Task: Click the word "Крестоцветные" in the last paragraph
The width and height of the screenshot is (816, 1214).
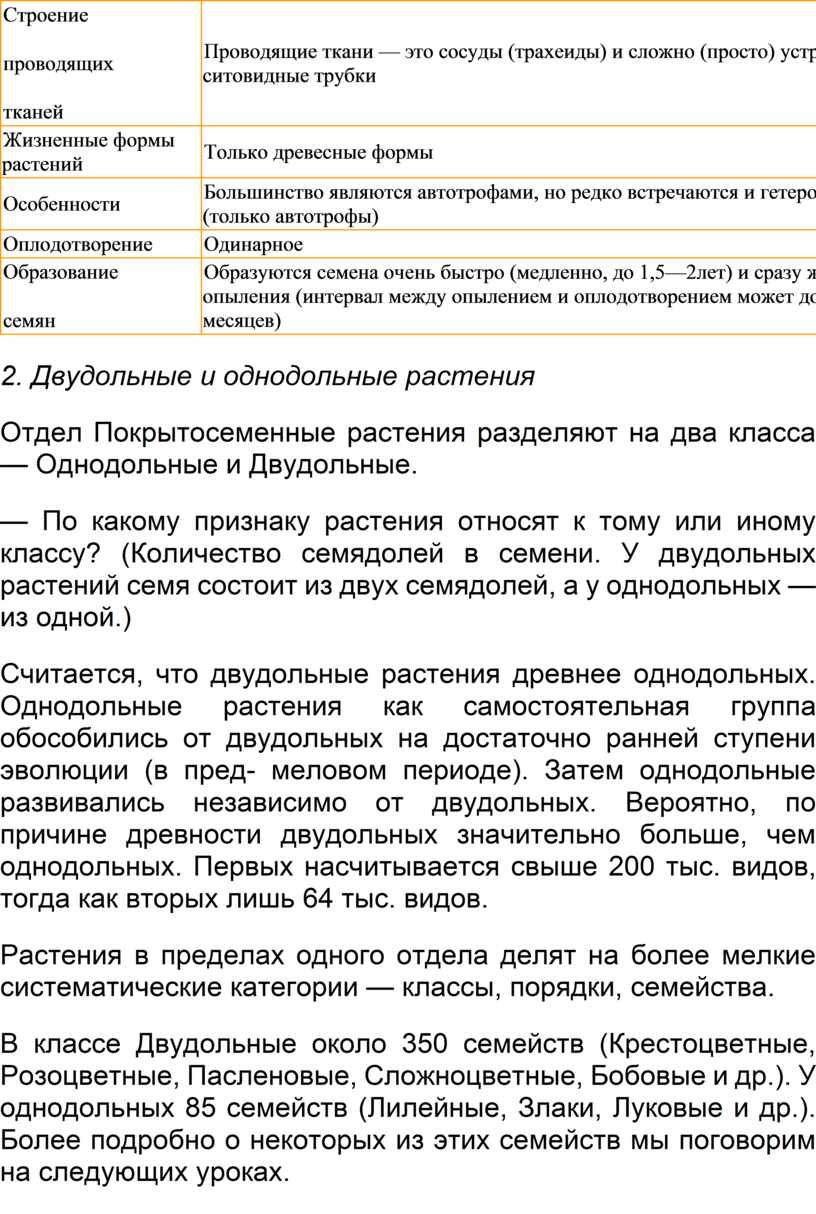Action: pos(710,1046)
